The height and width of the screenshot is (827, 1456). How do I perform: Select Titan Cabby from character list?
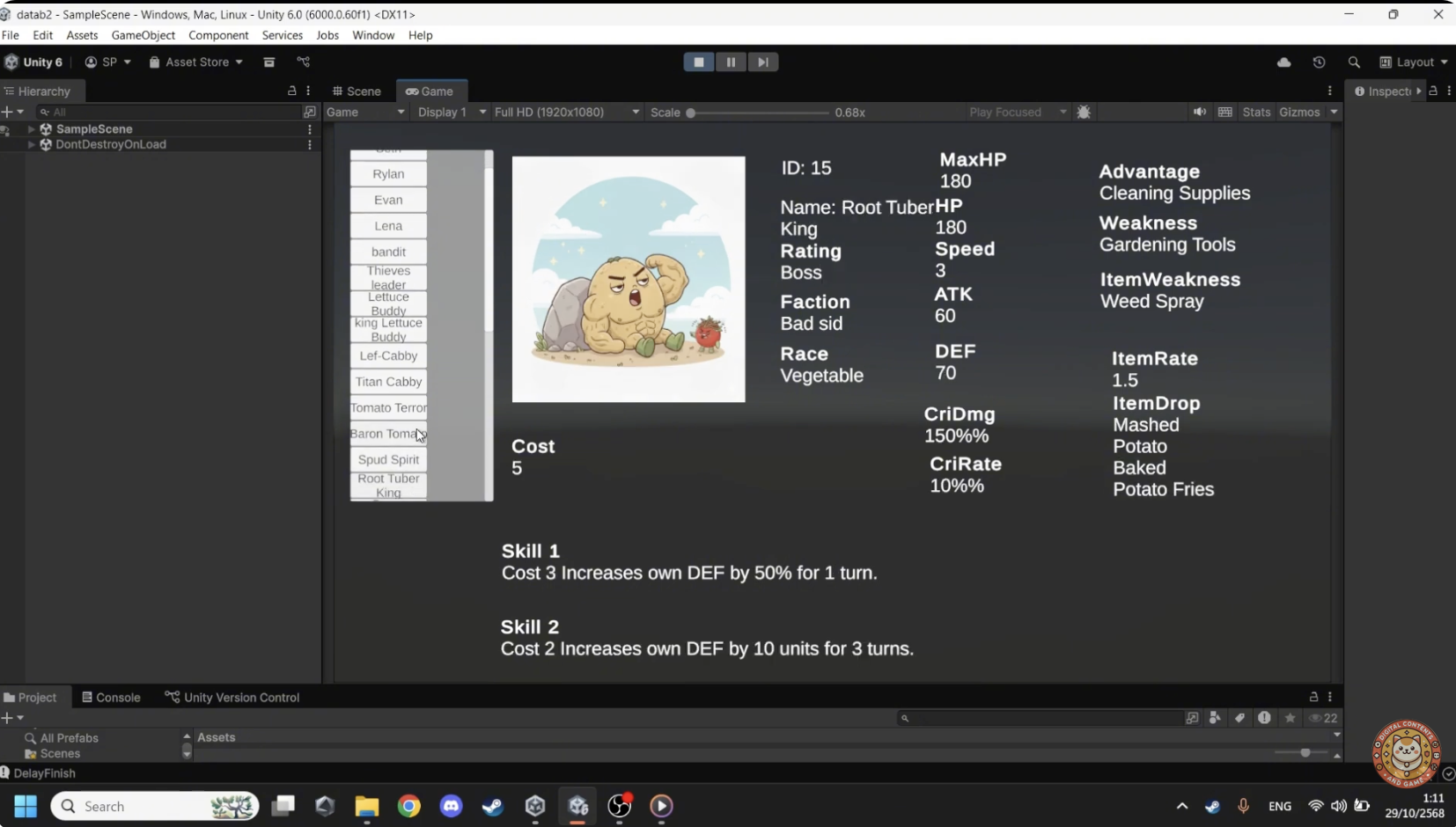[388, 382]
